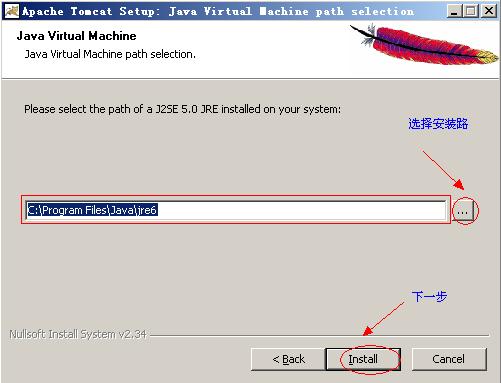Cancel the Tomcat setup
This screenshot has height=383, width=501.
tap(449, 359)
